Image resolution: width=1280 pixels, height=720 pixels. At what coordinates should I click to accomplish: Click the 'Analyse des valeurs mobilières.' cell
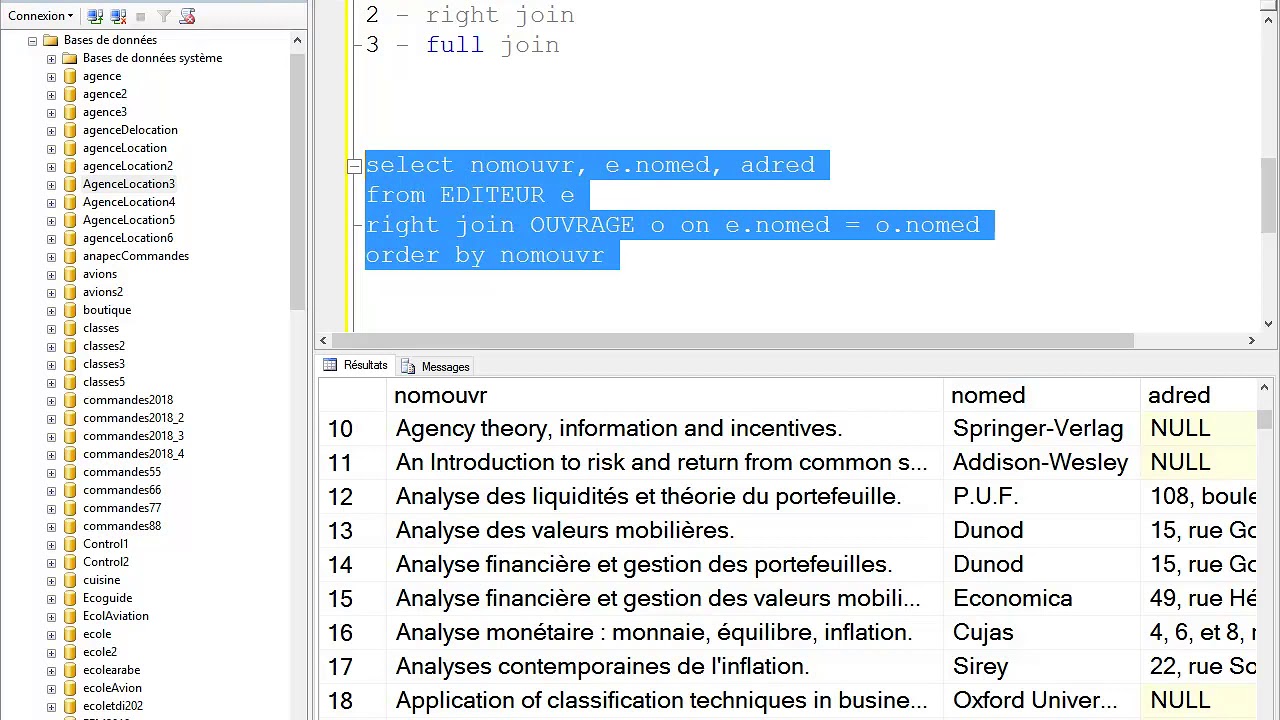[x=664, y=530]
